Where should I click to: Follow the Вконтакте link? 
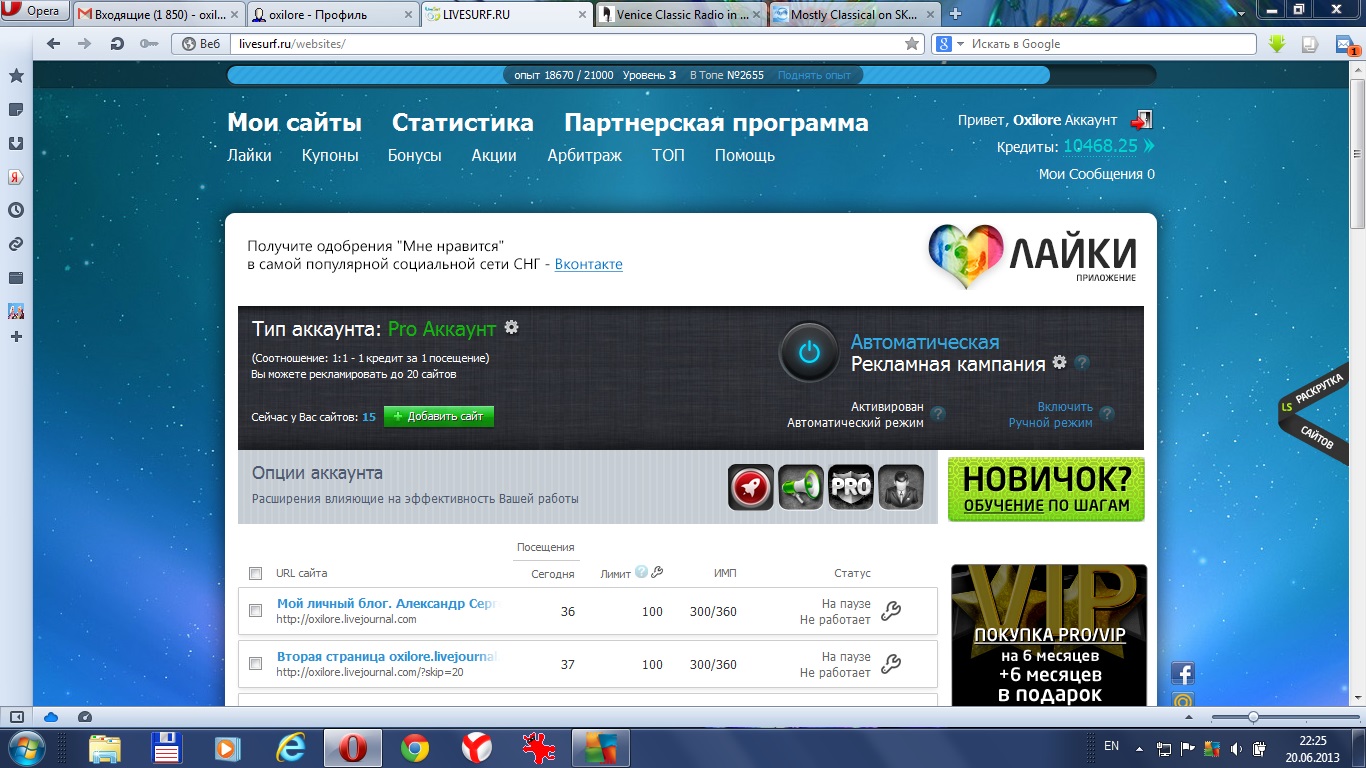pyautogui.click(x=589, y=264)
